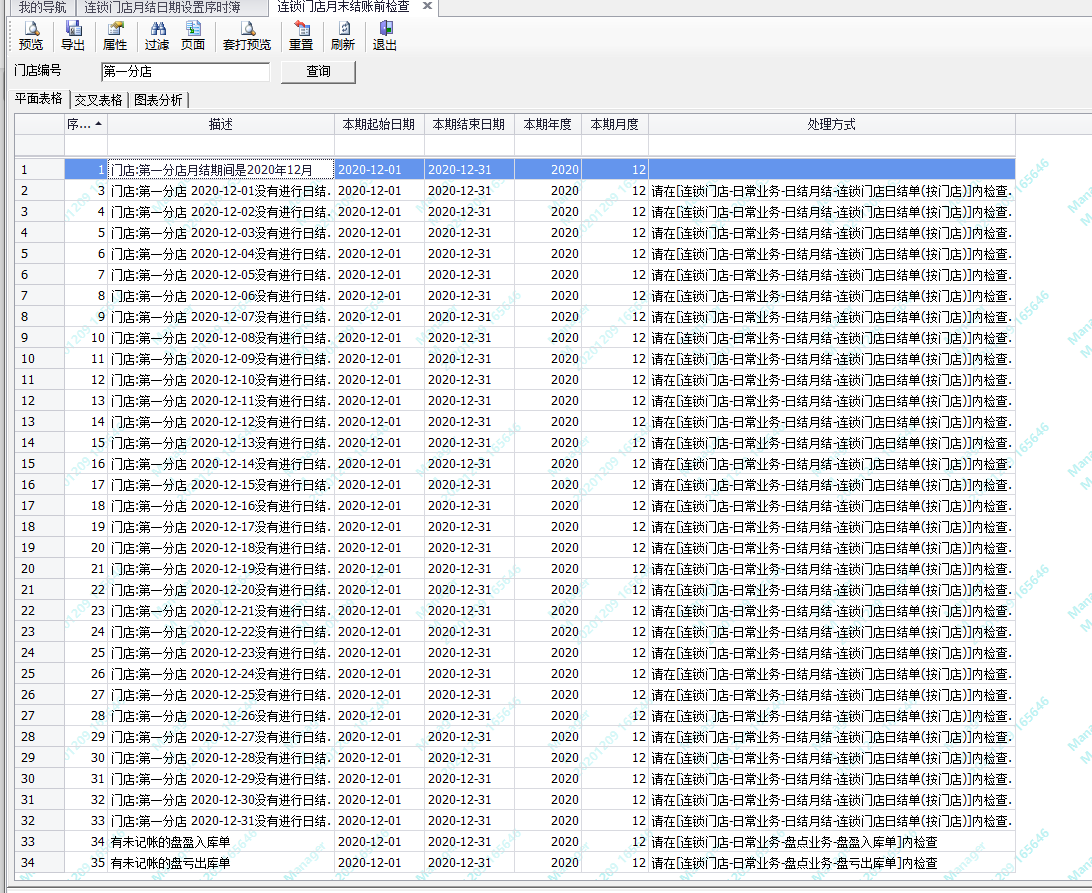Select row header number 34

tap(40, 863)
